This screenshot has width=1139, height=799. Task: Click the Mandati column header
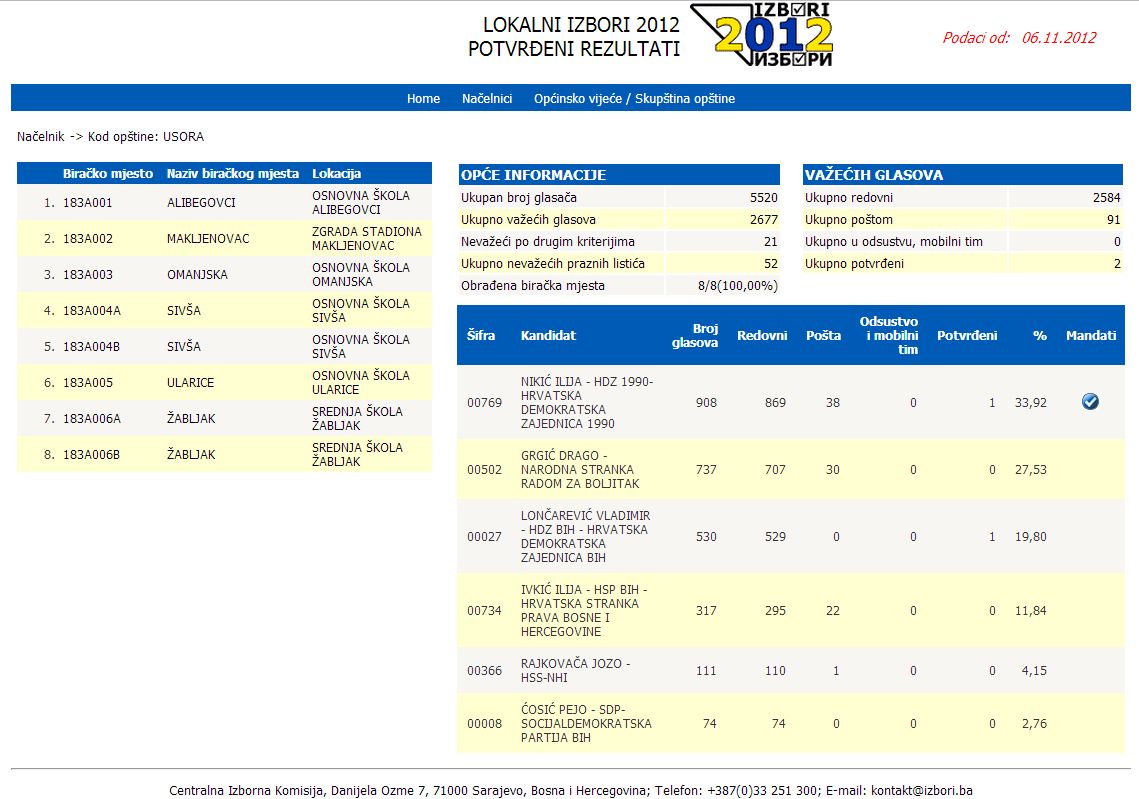[x=1091, y=336]
